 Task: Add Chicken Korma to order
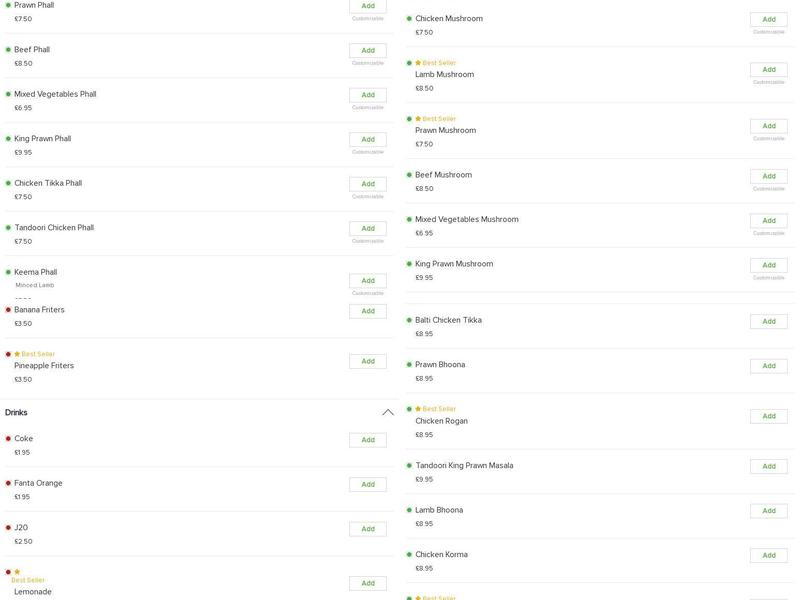769,555
